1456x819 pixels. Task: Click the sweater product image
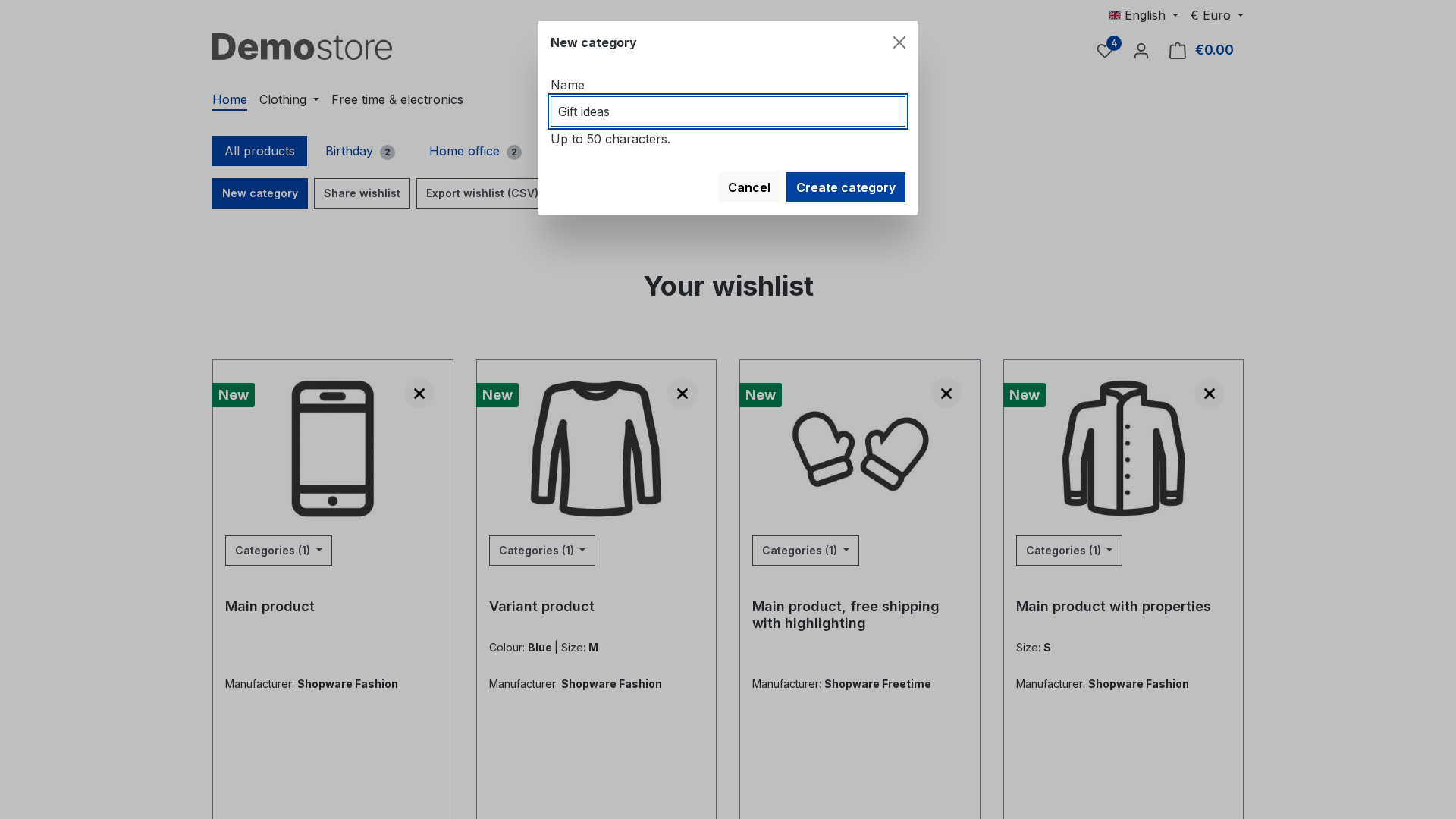click(x=596, y=449)
